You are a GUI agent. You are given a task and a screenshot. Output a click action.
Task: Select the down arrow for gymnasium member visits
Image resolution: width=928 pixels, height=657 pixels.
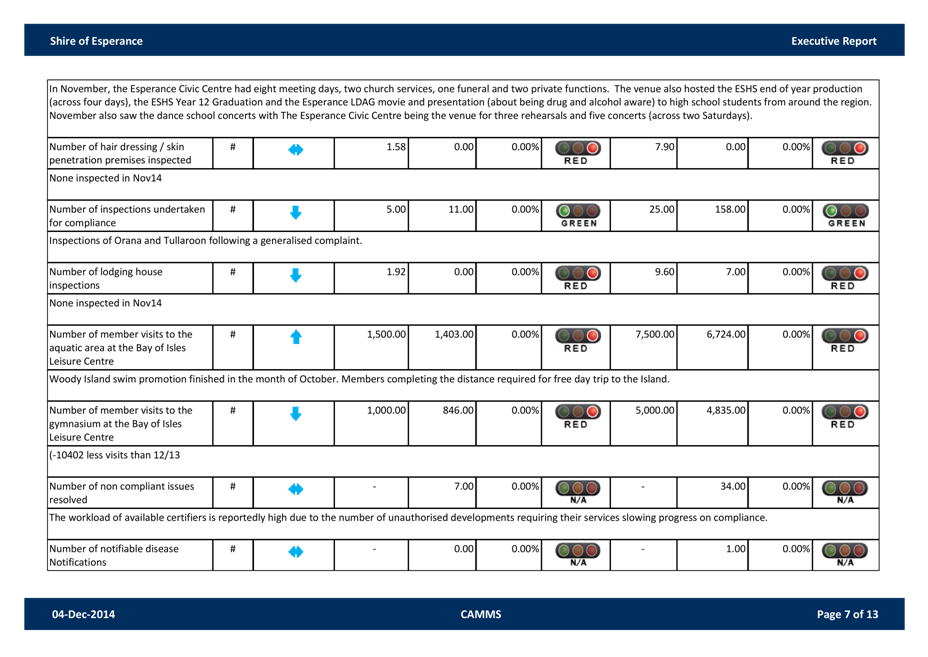[x=295, y=414]
